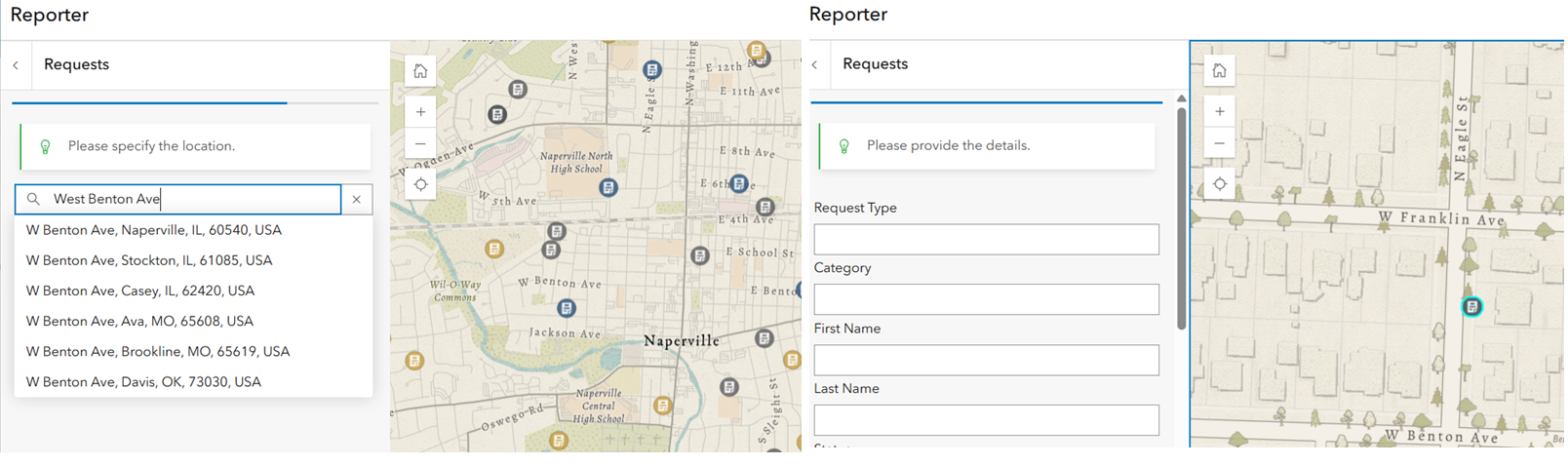
Task: Click Home button on left map
Action: click(x=420, y=71)
